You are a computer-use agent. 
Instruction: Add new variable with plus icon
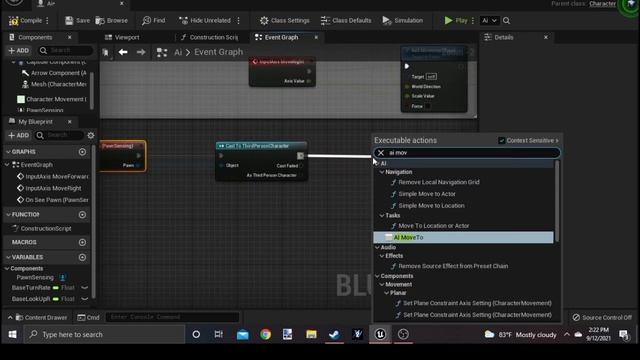(x=82, y=257)
